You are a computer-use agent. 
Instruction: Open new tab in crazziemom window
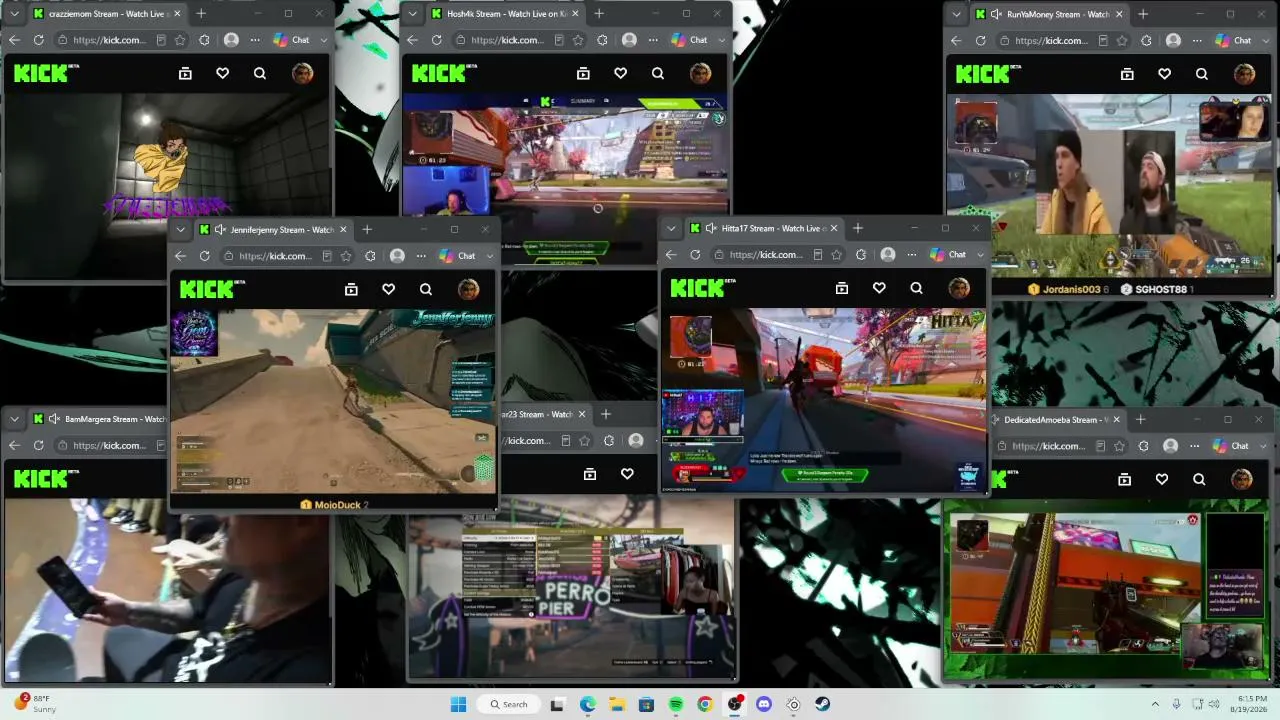coord(201,14)
